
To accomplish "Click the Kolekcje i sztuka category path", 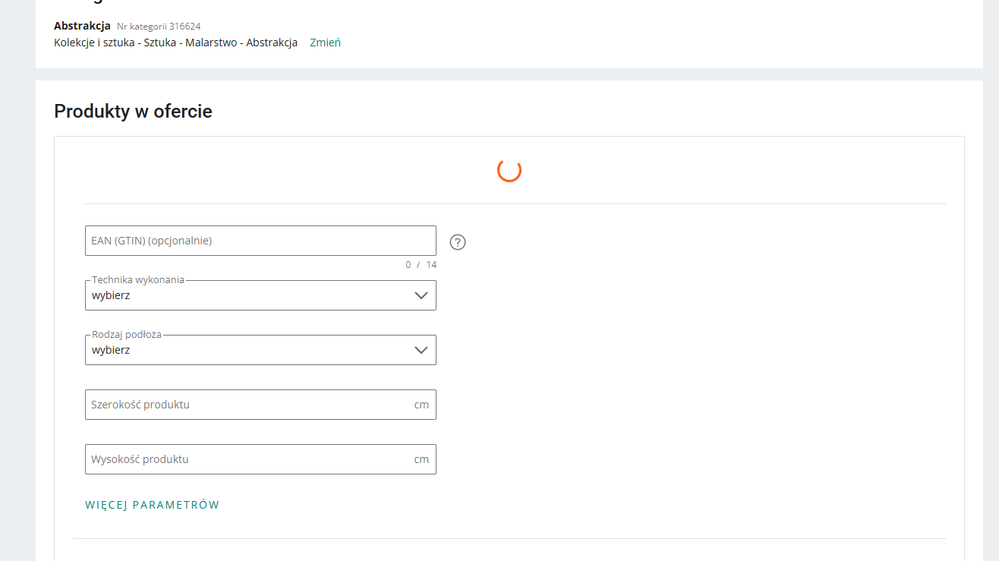I will (x=175, y=43).
